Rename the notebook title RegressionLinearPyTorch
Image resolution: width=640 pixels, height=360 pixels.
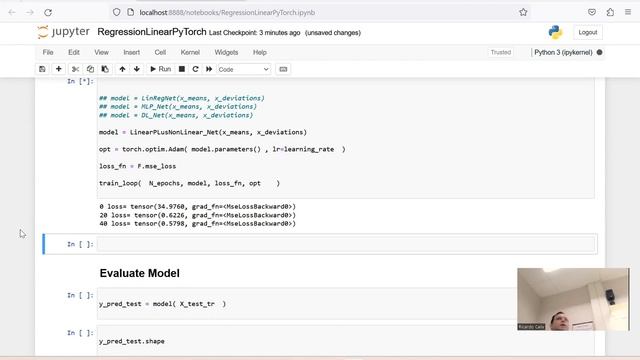152,32
